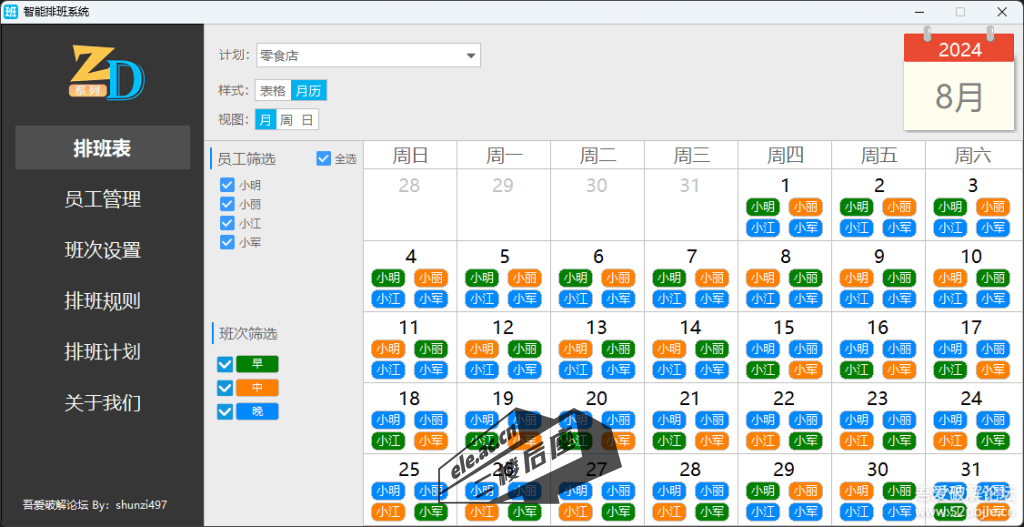Uncheck employee 小丽 filter
Screen dimensions: 1024x527
point(227,204)
